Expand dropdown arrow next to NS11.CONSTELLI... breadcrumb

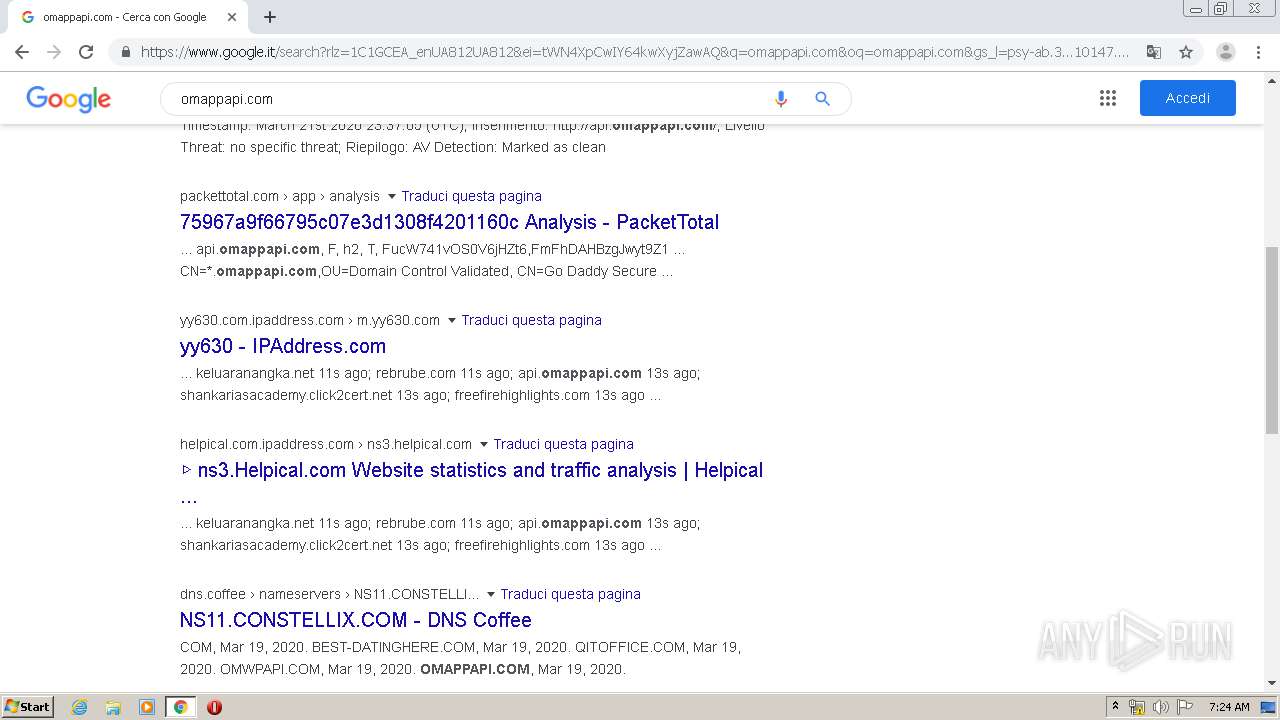coord(490,594)
